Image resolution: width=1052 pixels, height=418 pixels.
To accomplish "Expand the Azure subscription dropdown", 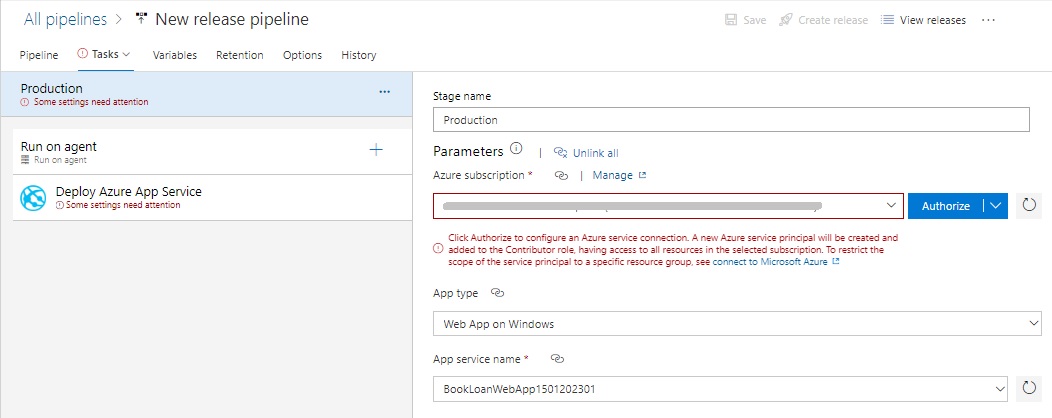I will [891, 206].
